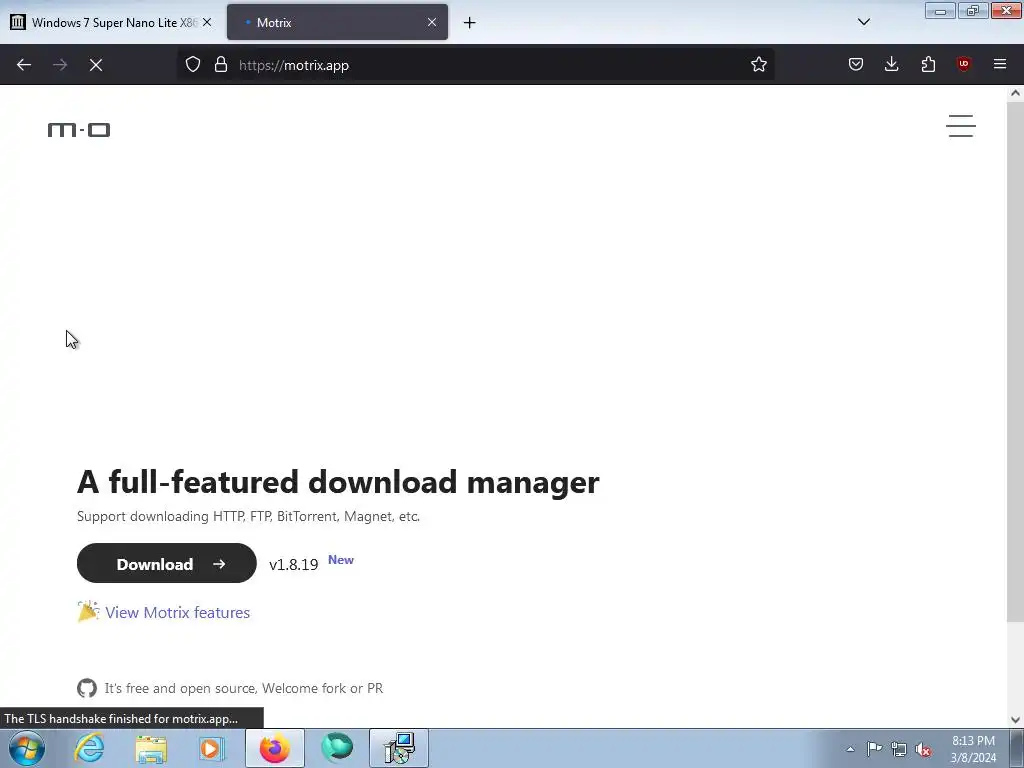
Task: Click the v1.8.19 version text
Action: coord(293,565)
